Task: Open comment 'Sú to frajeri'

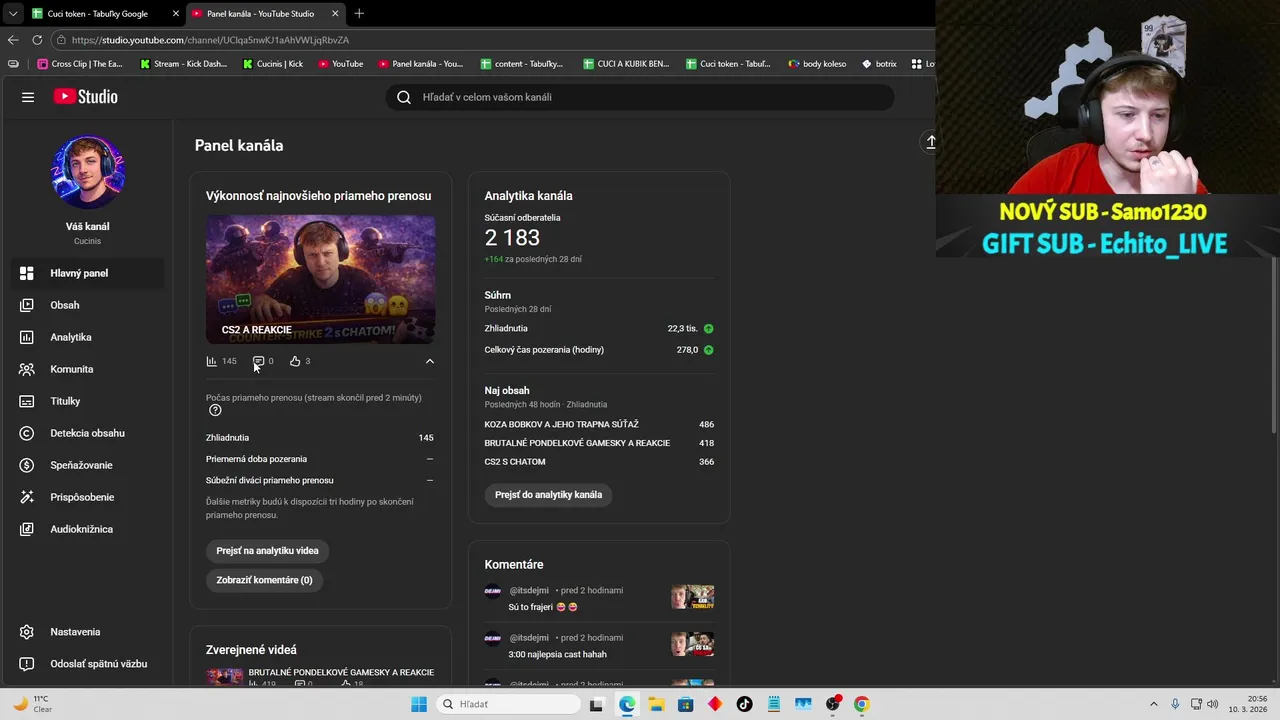Action: [x=544, y=607]
